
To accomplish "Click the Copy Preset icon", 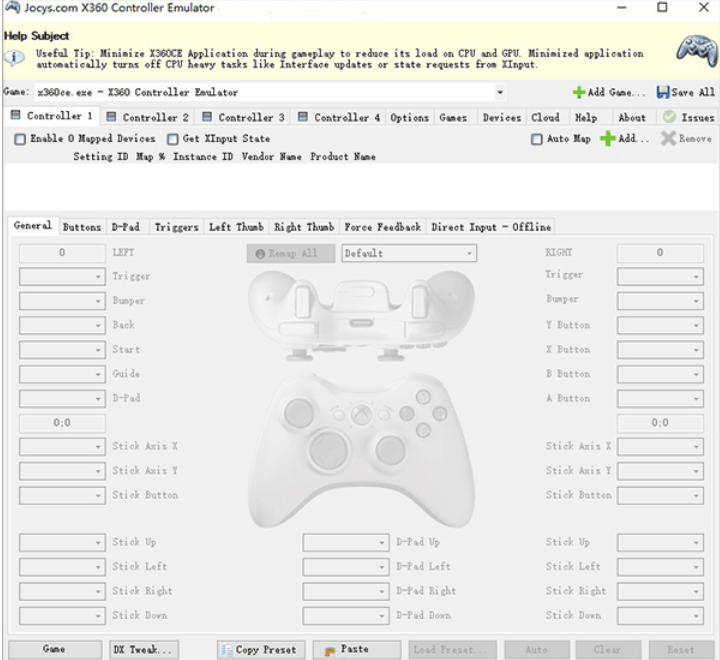I will pyautogui.click(x=227, y=650).
